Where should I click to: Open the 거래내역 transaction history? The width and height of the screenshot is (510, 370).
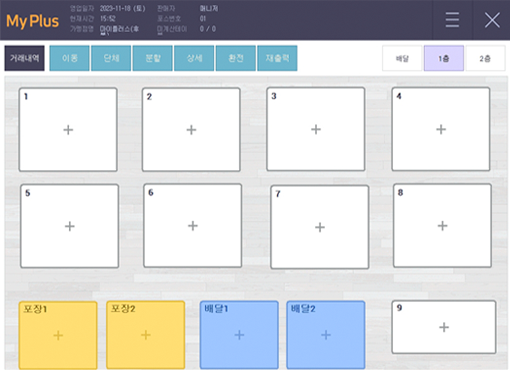24,58
